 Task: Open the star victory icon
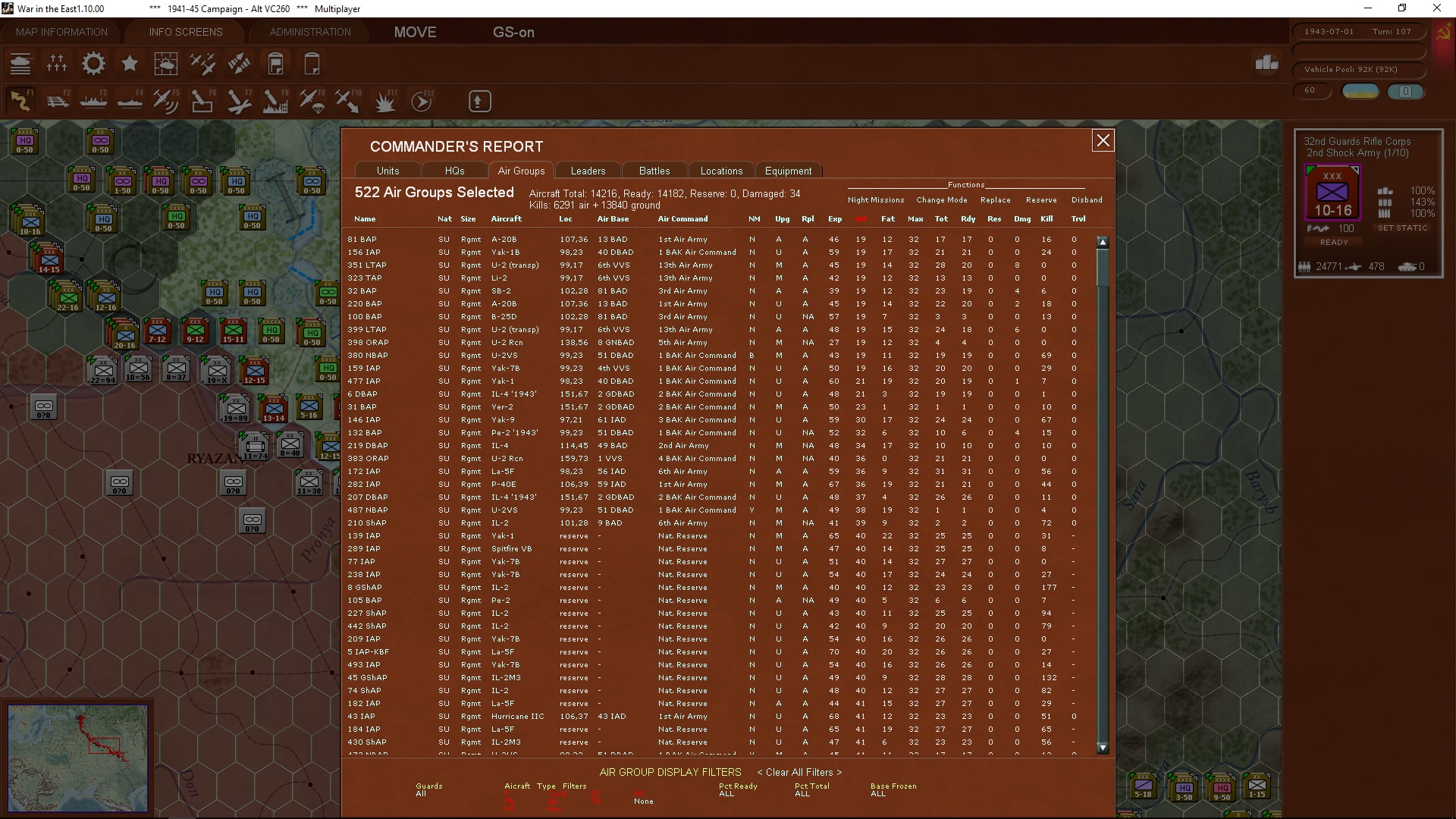(130, 64)
